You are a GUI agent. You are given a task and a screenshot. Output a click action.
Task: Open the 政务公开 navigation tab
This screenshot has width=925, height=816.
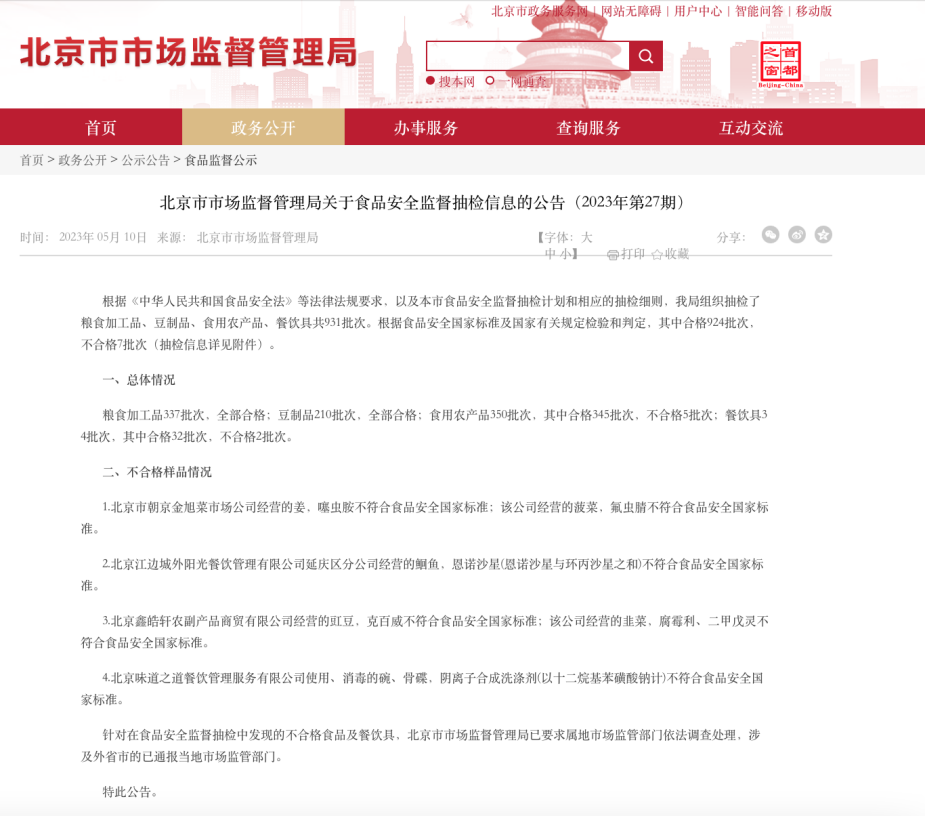(x=263, y=127)
